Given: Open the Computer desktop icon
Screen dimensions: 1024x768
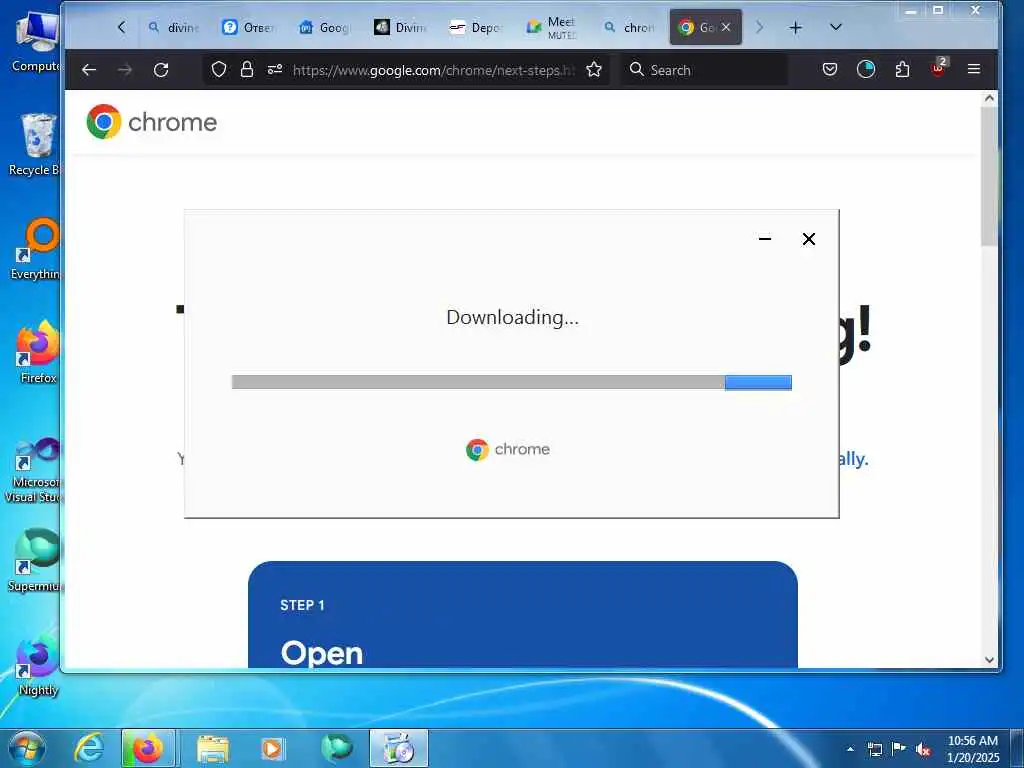Looking at the screenshot, I should coord(37,42).
